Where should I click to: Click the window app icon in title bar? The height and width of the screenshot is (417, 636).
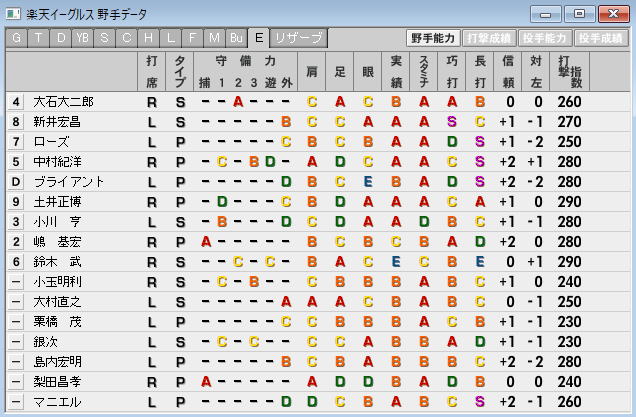pyautogui.click(x=13, y=14)
